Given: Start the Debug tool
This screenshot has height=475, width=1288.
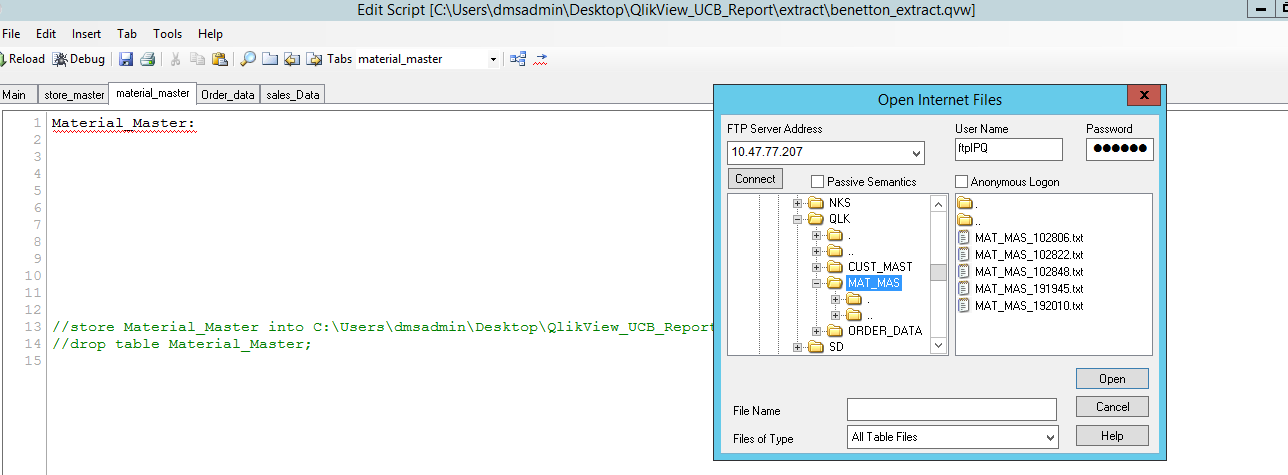Looking at the screenshot, I should [79, 59].
